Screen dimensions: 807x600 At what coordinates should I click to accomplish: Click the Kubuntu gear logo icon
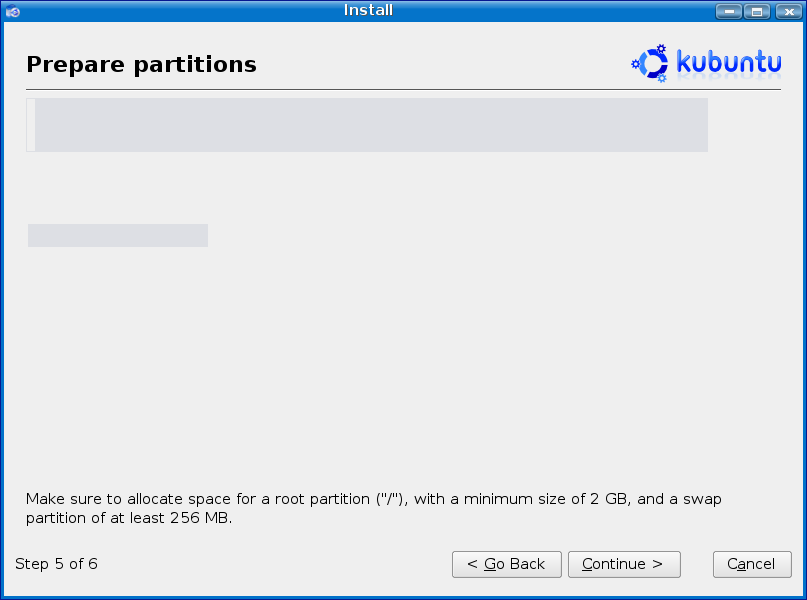pos(651,63)
